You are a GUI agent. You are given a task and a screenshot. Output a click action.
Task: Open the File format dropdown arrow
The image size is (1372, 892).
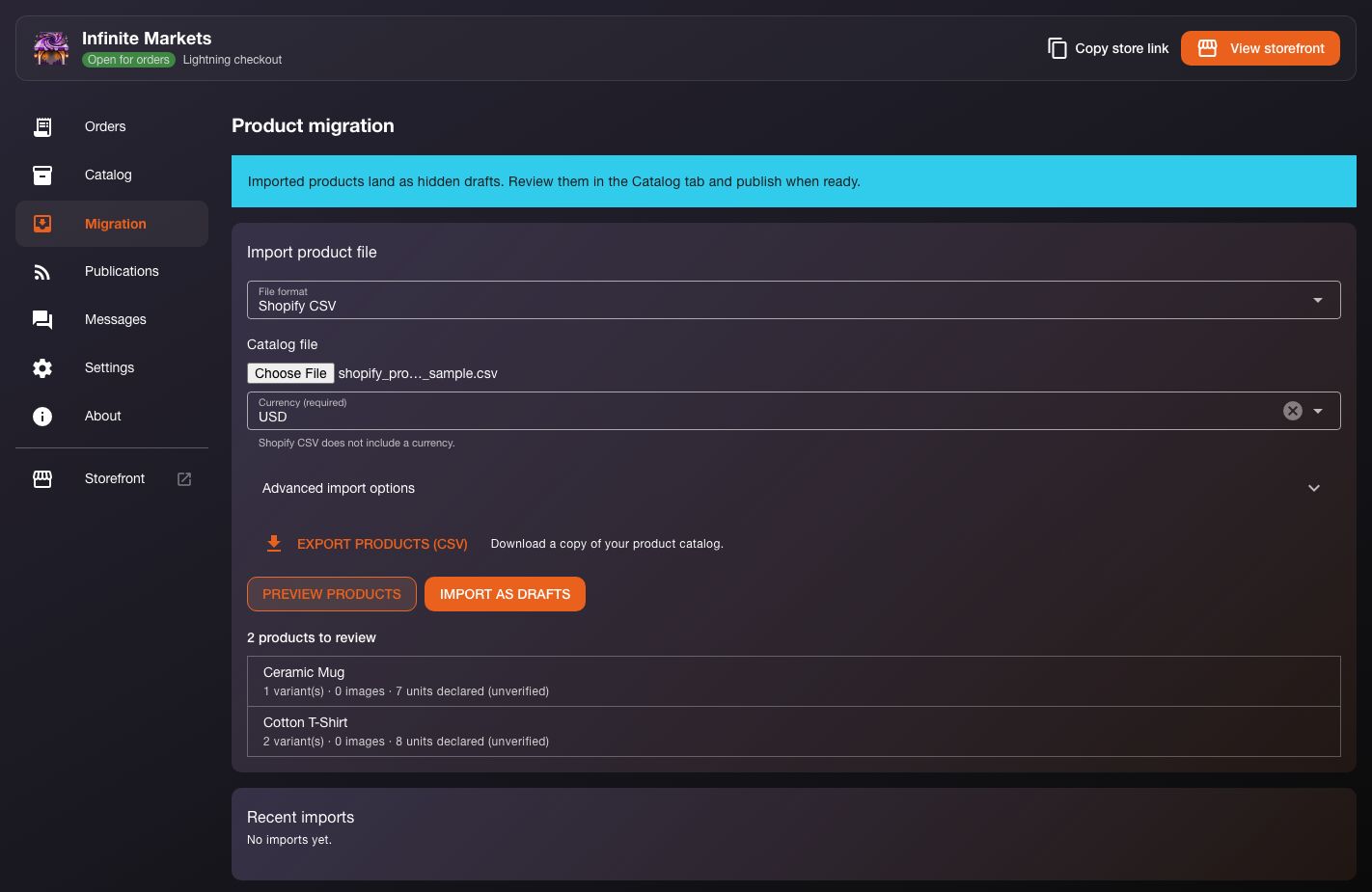tap(1318, 300)
